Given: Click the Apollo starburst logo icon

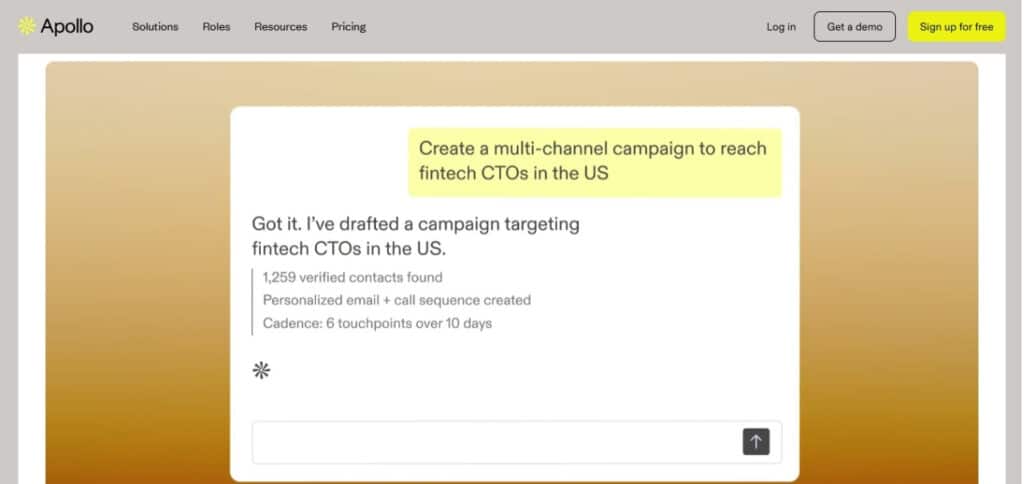Looking at the screenshot, I should [x=27, y=27].
